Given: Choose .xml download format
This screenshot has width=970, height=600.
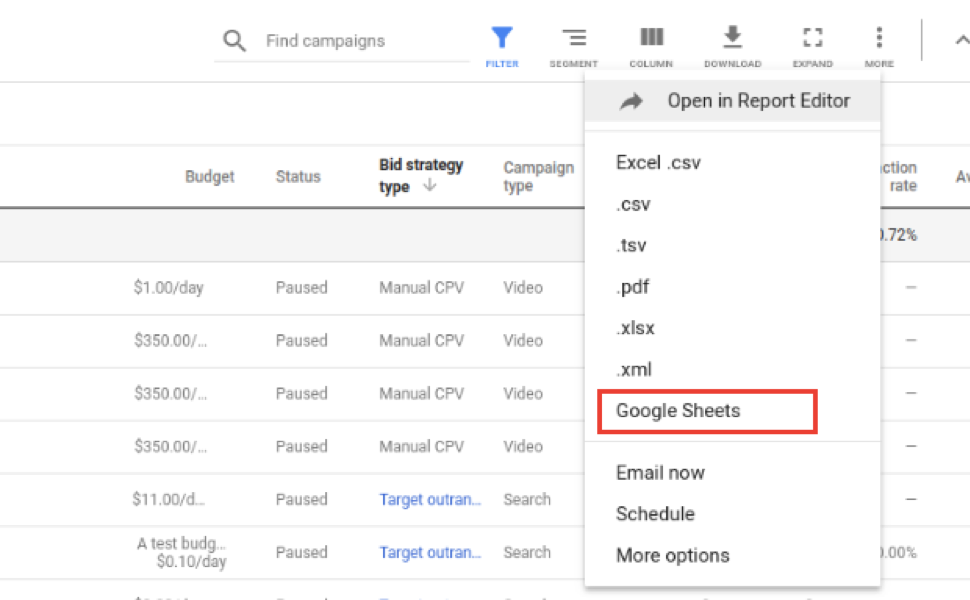Looking at the screenshot, I should tap(633, 369).
